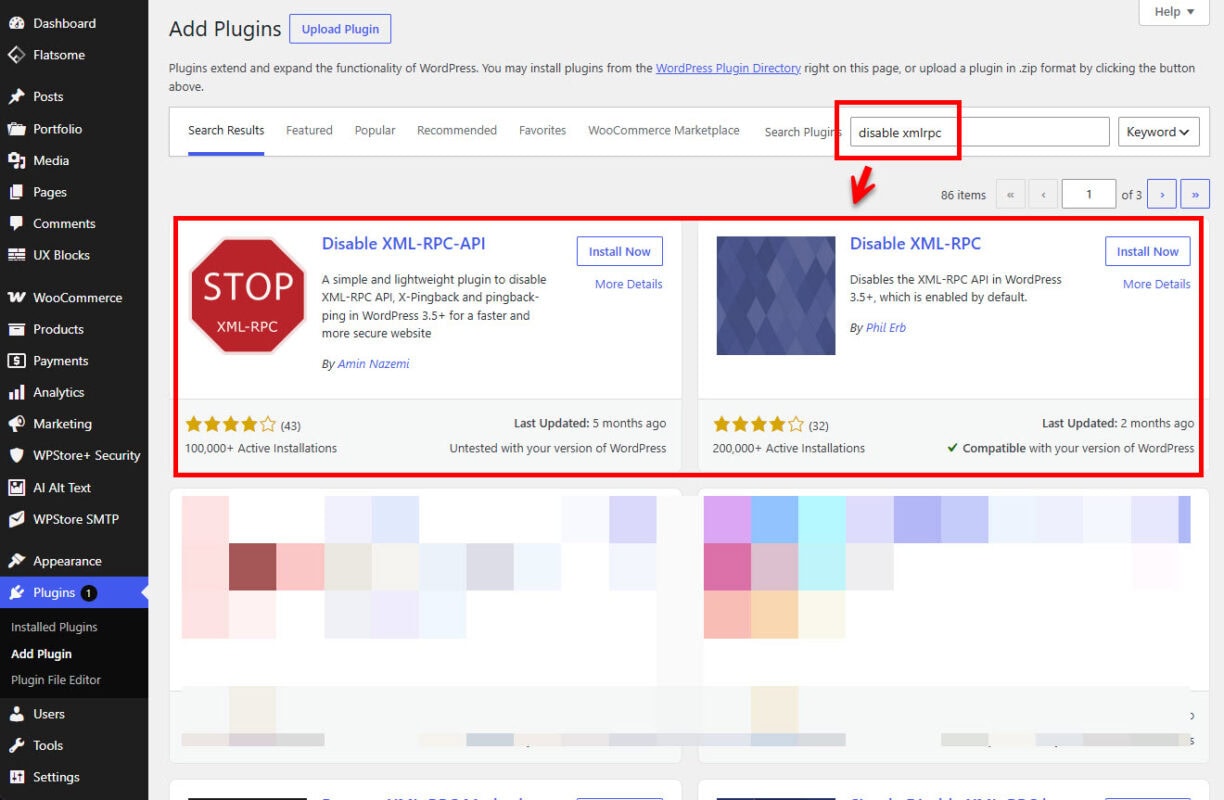Click "Untested with your version of WordPress" text
The width and height of the screenshot is (1224, 800).
(x=558, y=448)
